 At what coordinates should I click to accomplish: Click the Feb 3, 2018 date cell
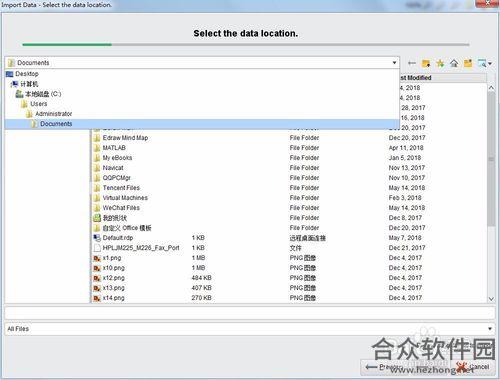(405, 198)
